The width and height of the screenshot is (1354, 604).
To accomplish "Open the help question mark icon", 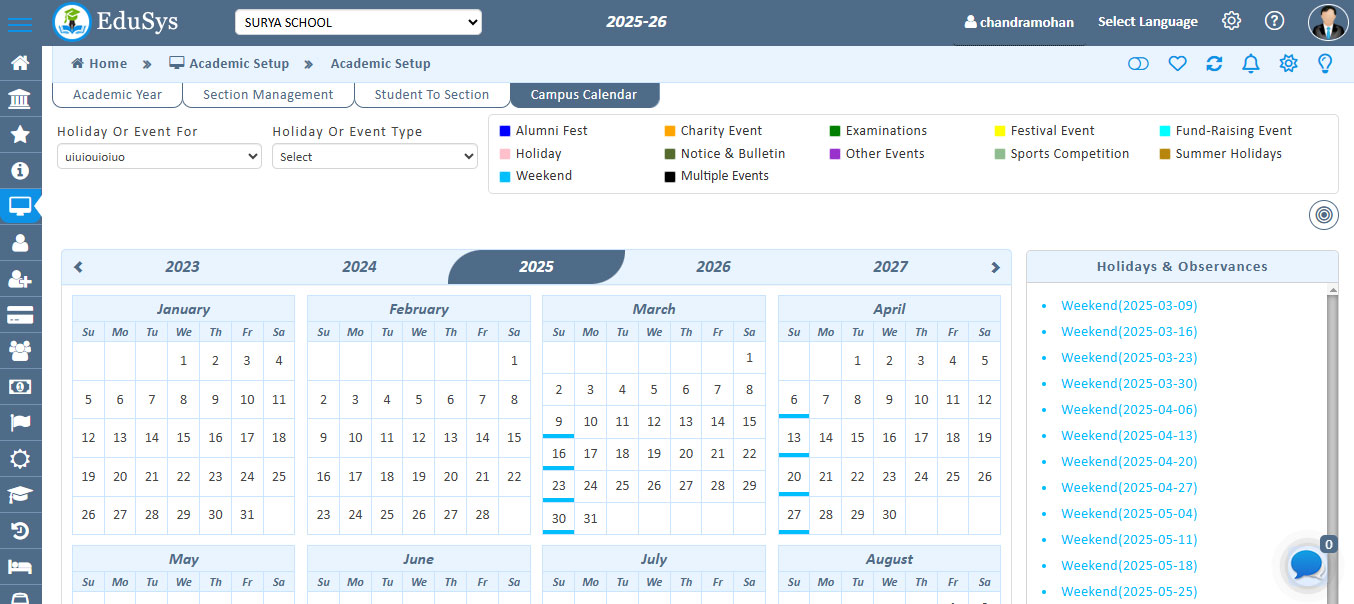I will (x=1274, y=21).
